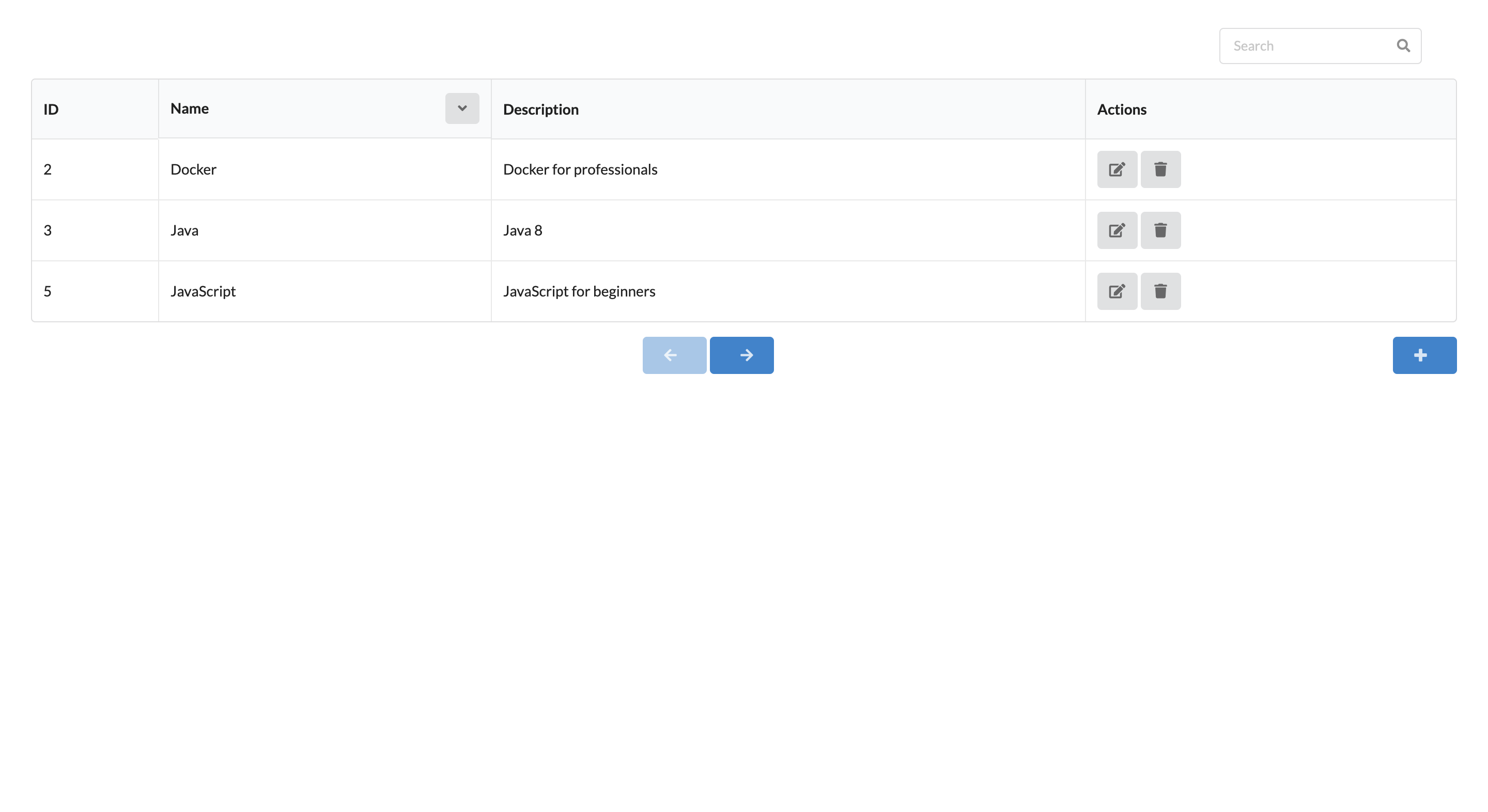The image size is (1488, 812).
Task: Click the search magnifier icon
Action: (1403, 45)
